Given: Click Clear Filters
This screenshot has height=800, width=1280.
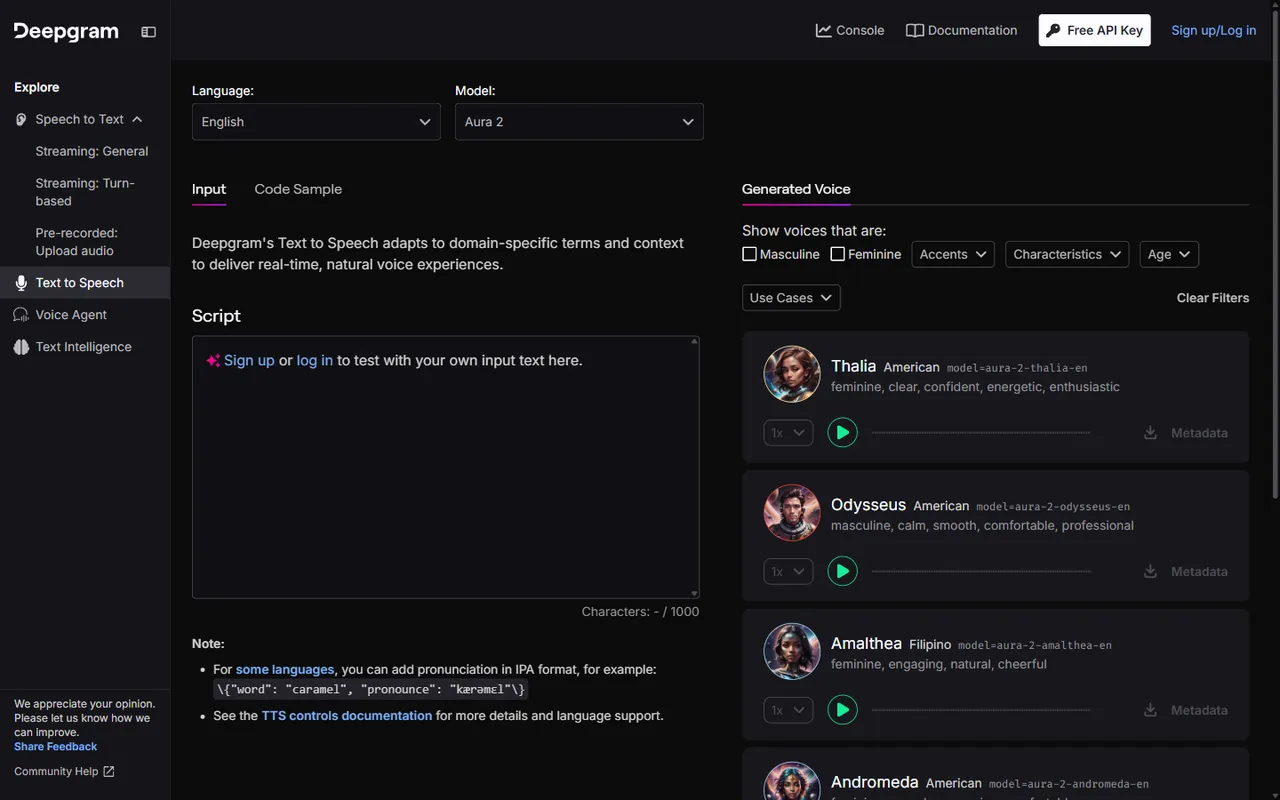Looking at the screenshot, I should tap(1213, 298).
